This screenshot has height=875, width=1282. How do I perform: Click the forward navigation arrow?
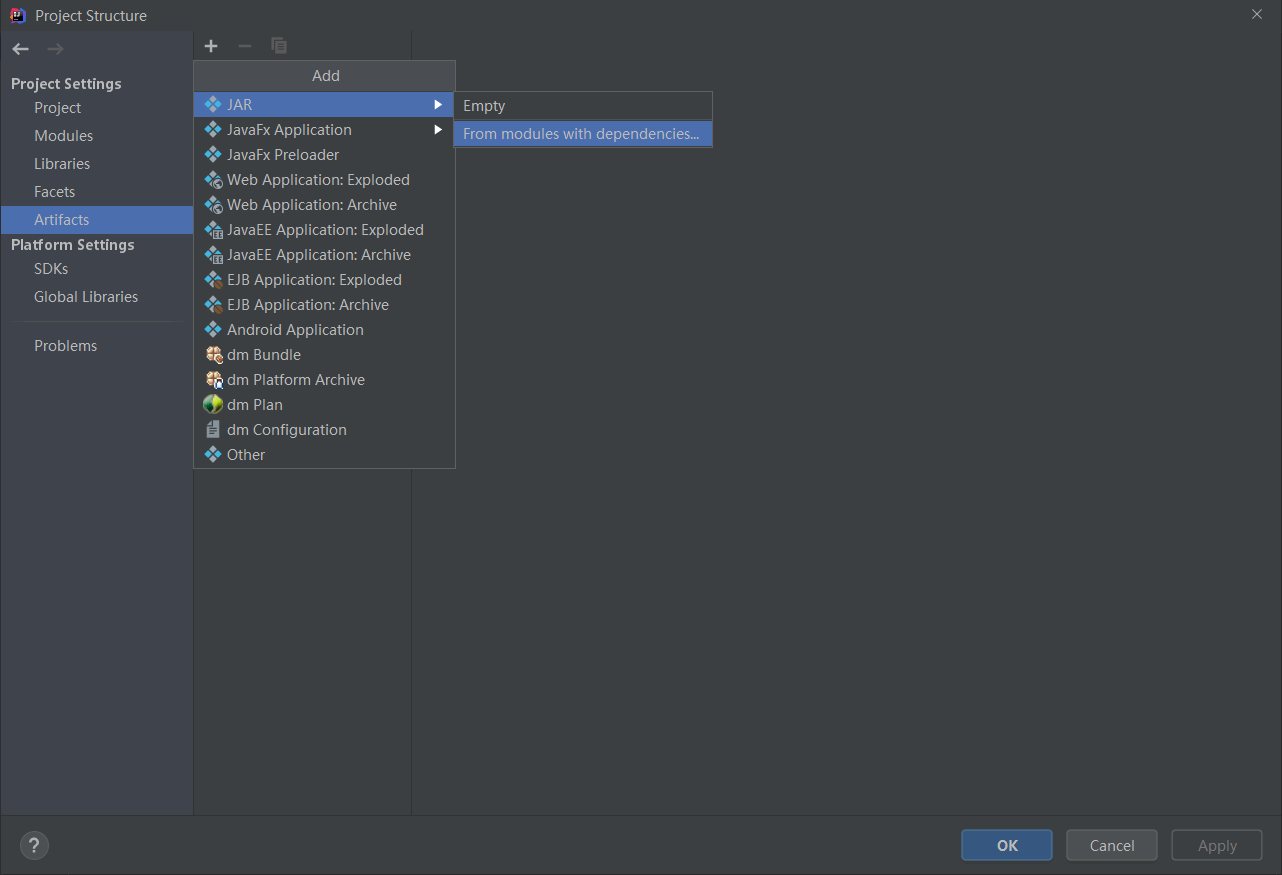point(55,49)
